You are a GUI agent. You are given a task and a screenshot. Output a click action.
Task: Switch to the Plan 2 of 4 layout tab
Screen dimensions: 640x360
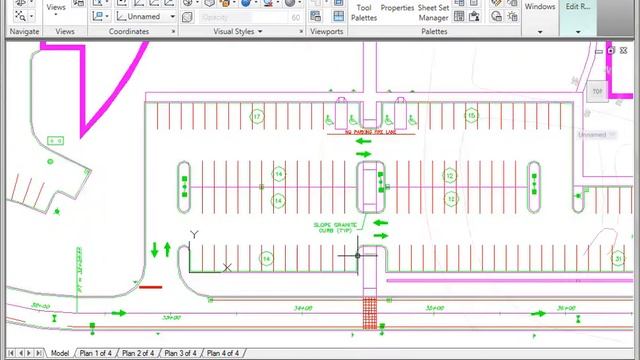pos(138,353)
